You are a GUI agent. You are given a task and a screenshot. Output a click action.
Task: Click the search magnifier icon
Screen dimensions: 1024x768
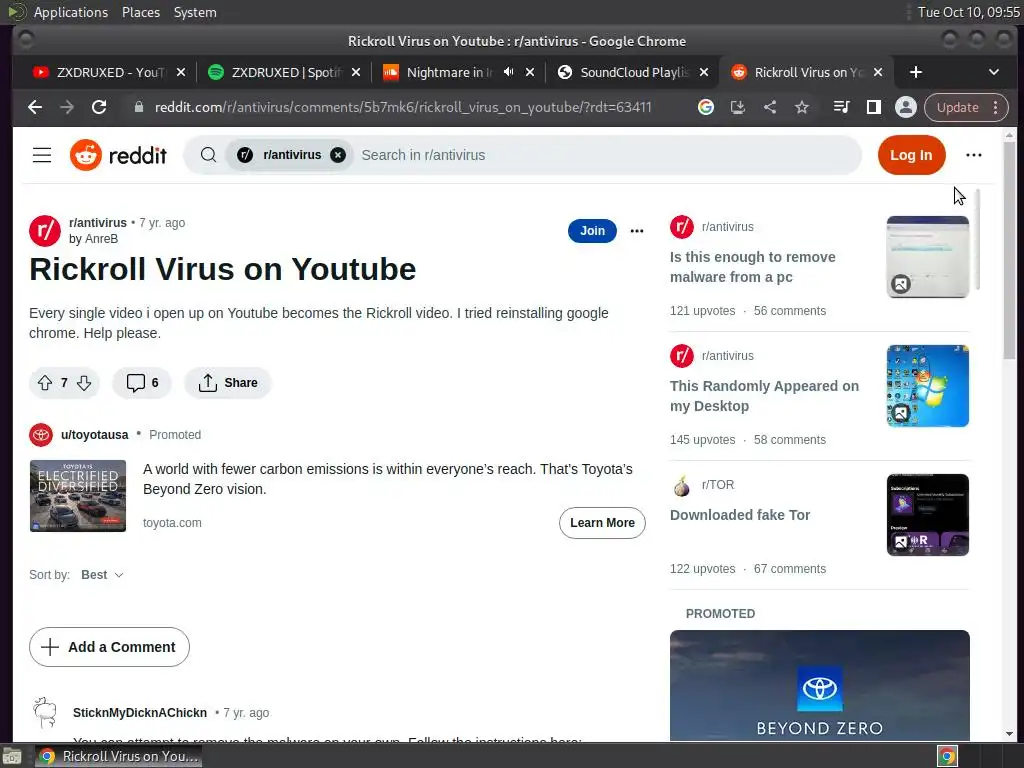click(208, 155)
